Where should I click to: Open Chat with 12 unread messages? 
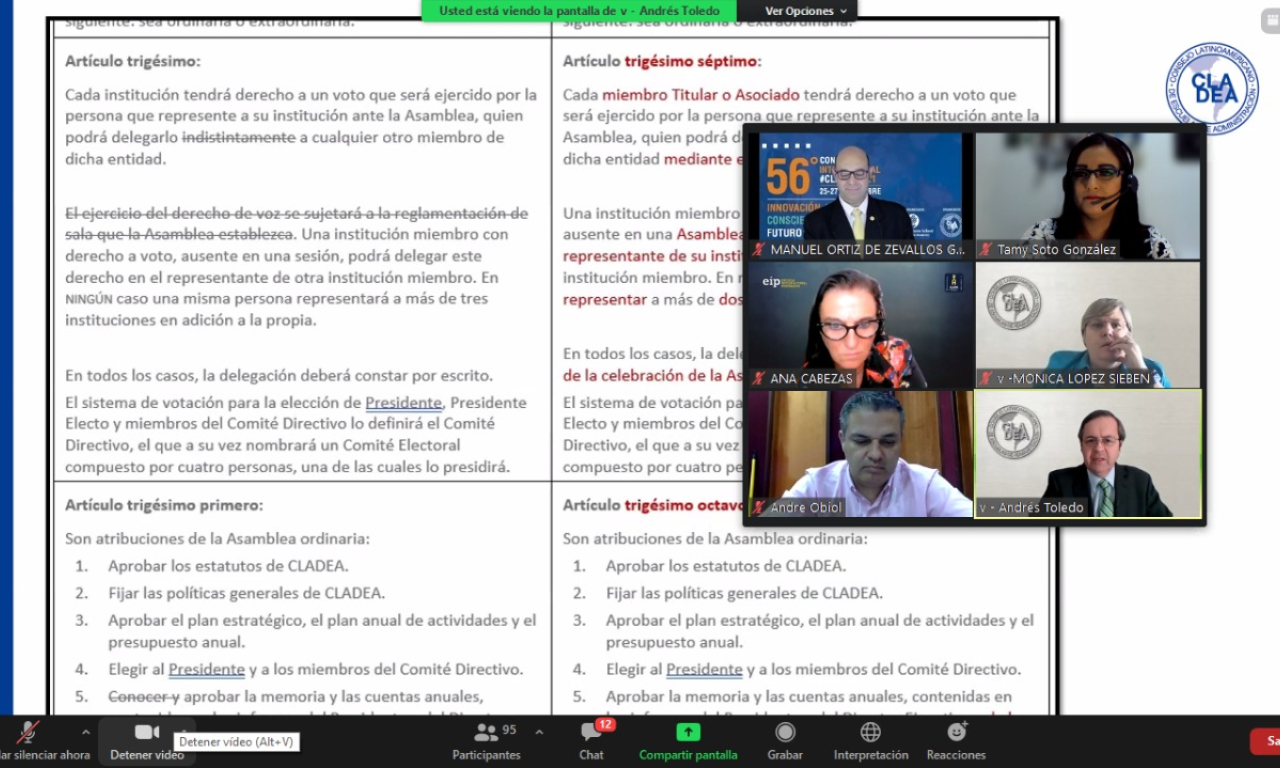[x=592, y=740]
